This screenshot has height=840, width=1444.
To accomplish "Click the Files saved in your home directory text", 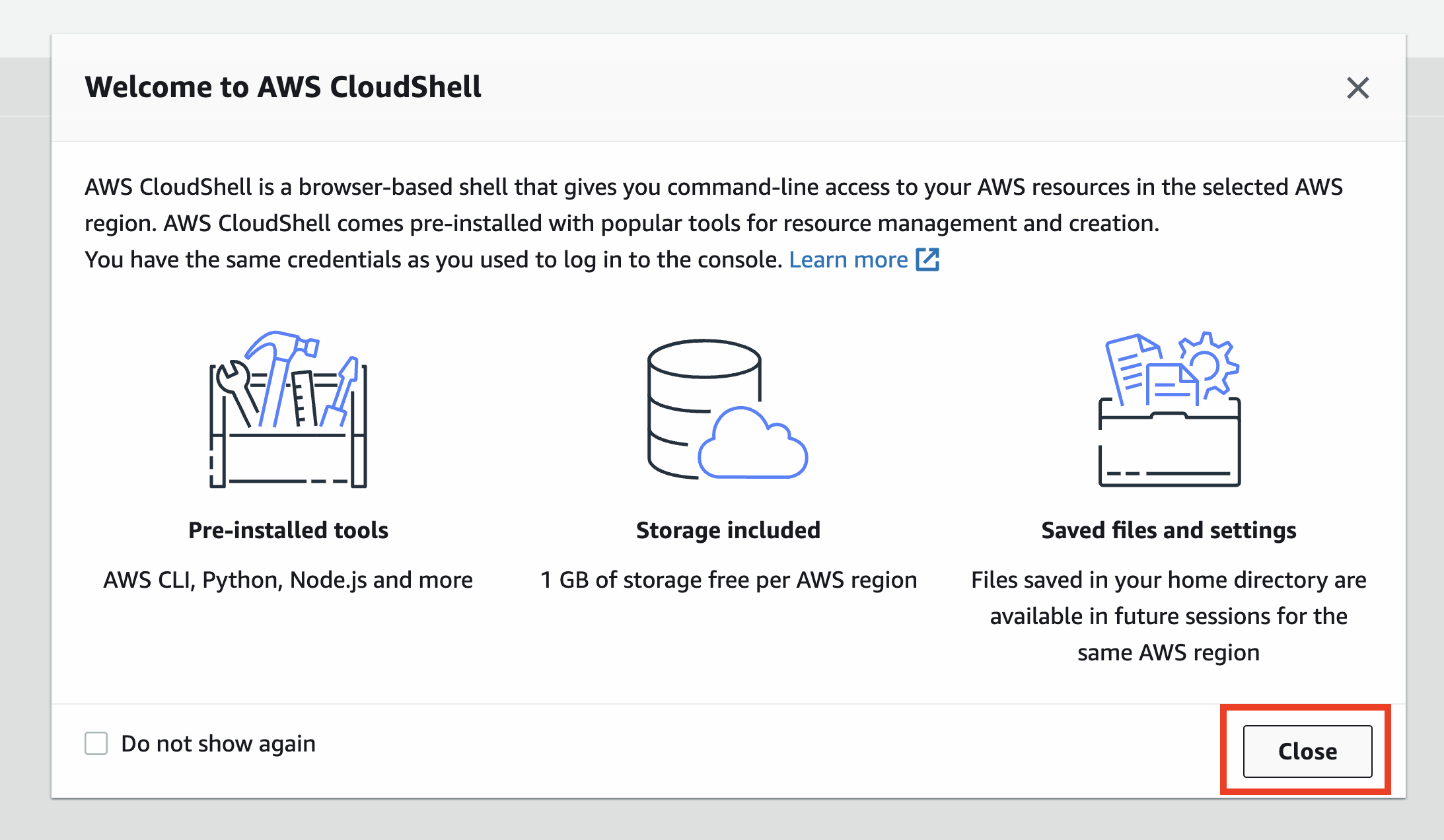I will [x=1169, y=616].
